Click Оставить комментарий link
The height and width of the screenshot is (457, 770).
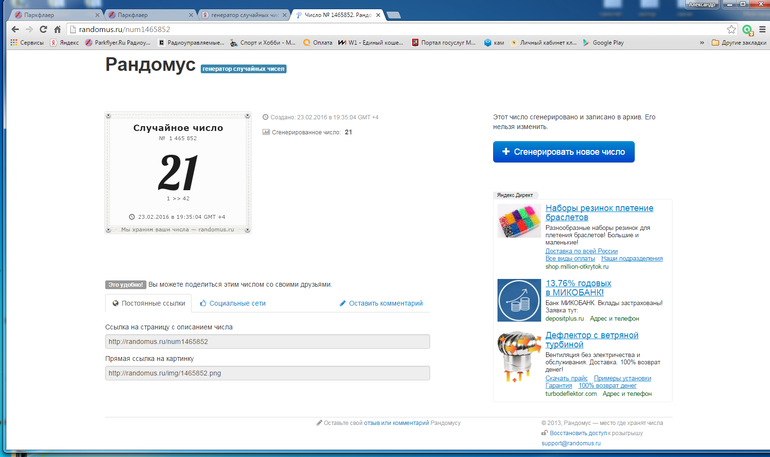point(381,303)
